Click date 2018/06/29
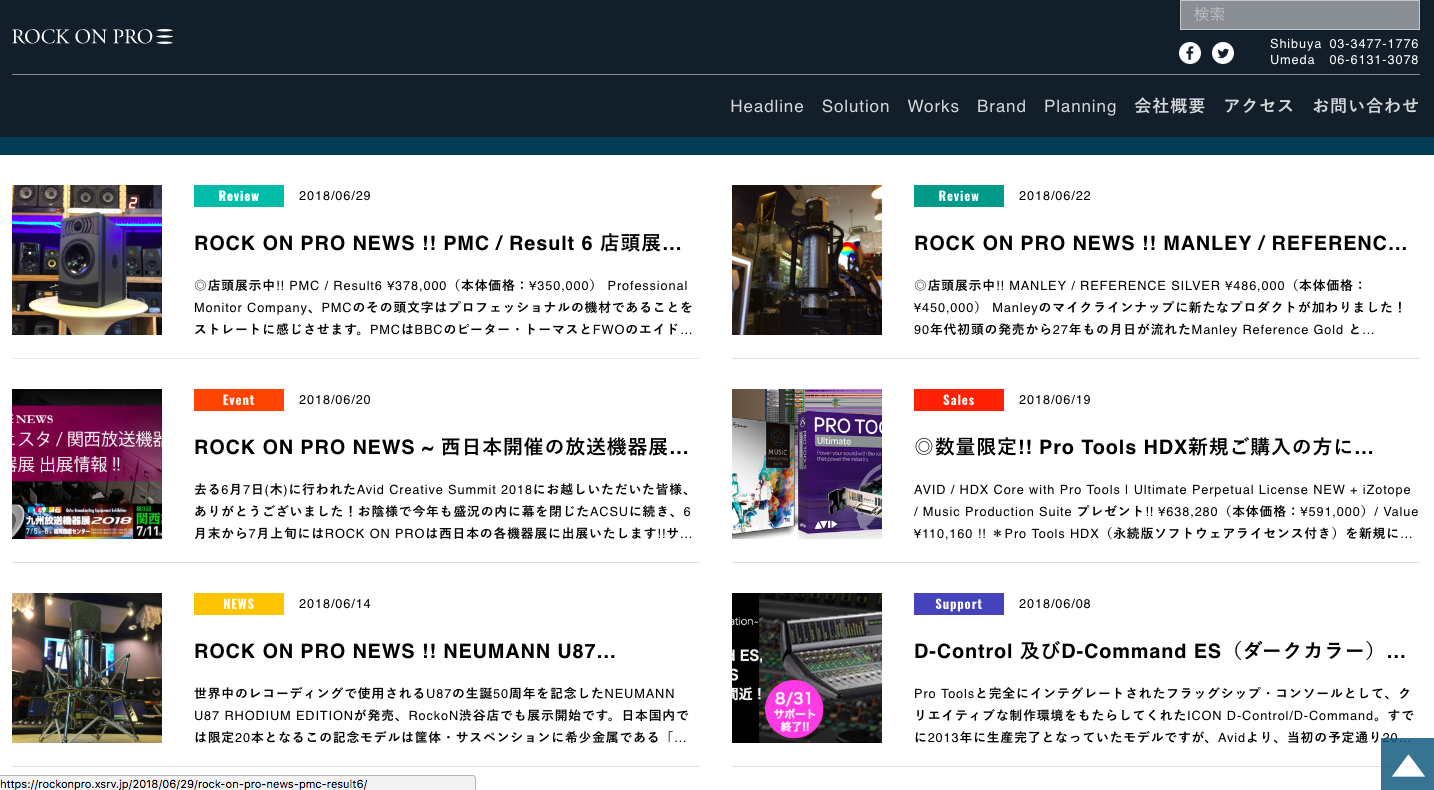Image resolution: width=1434 pixels, height=790 pixels. [x=335, y=196]
